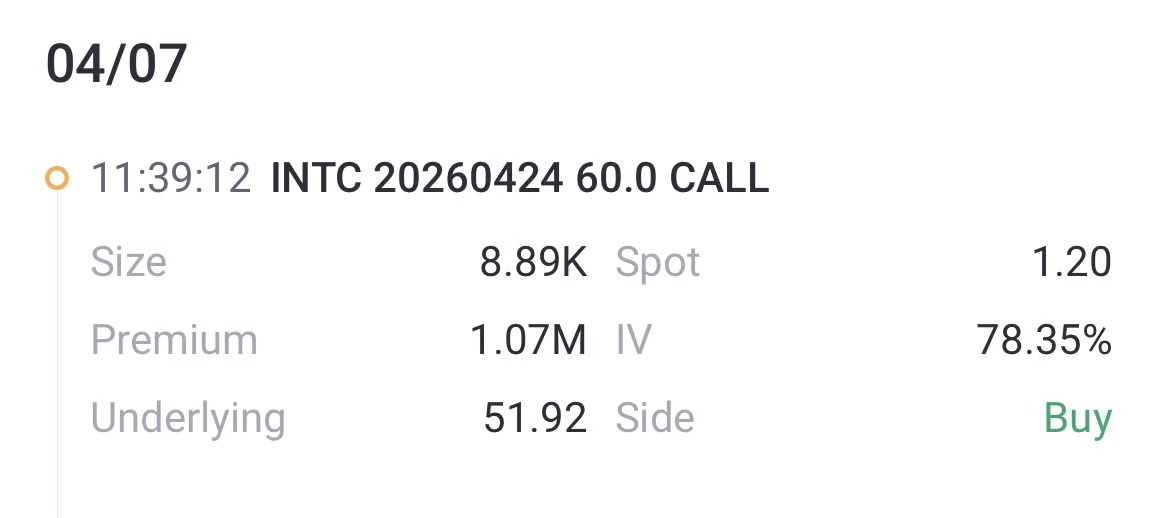Click the IV label

pos(633,340)
